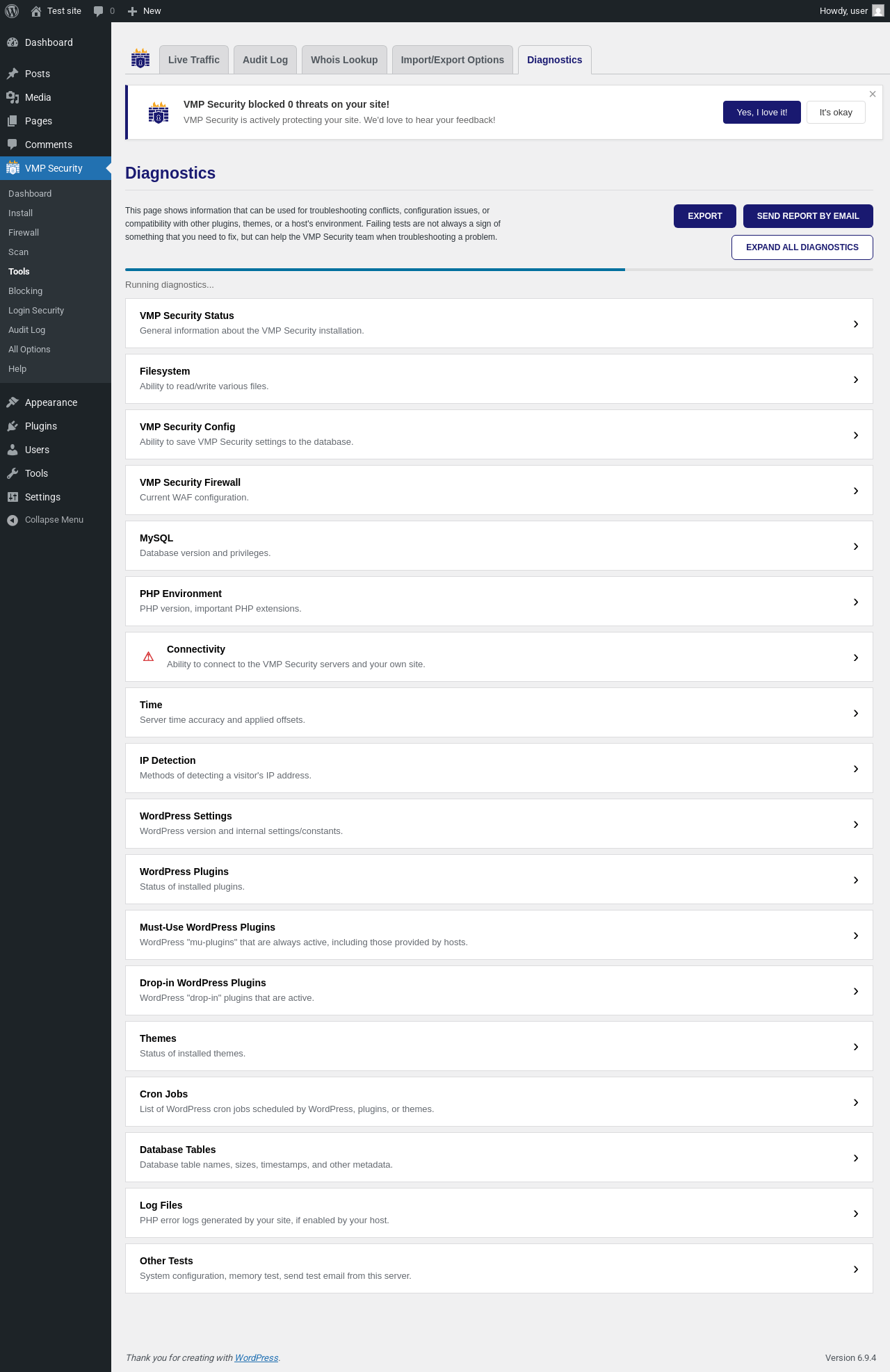Expand the VMP Security Config chevron
890x1372 pixels.
856,435
